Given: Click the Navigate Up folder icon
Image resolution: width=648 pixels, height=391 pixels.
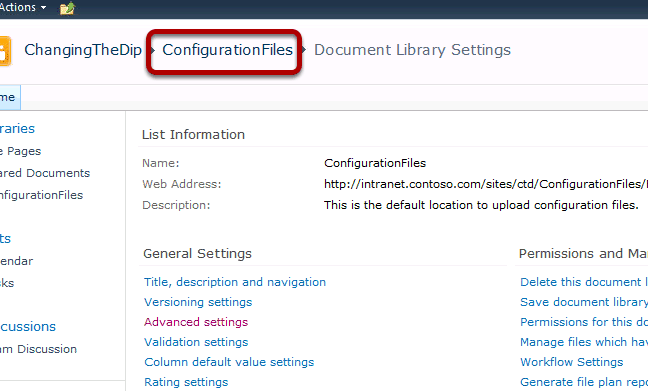Looking at the screenshot, I should point(67,8).
